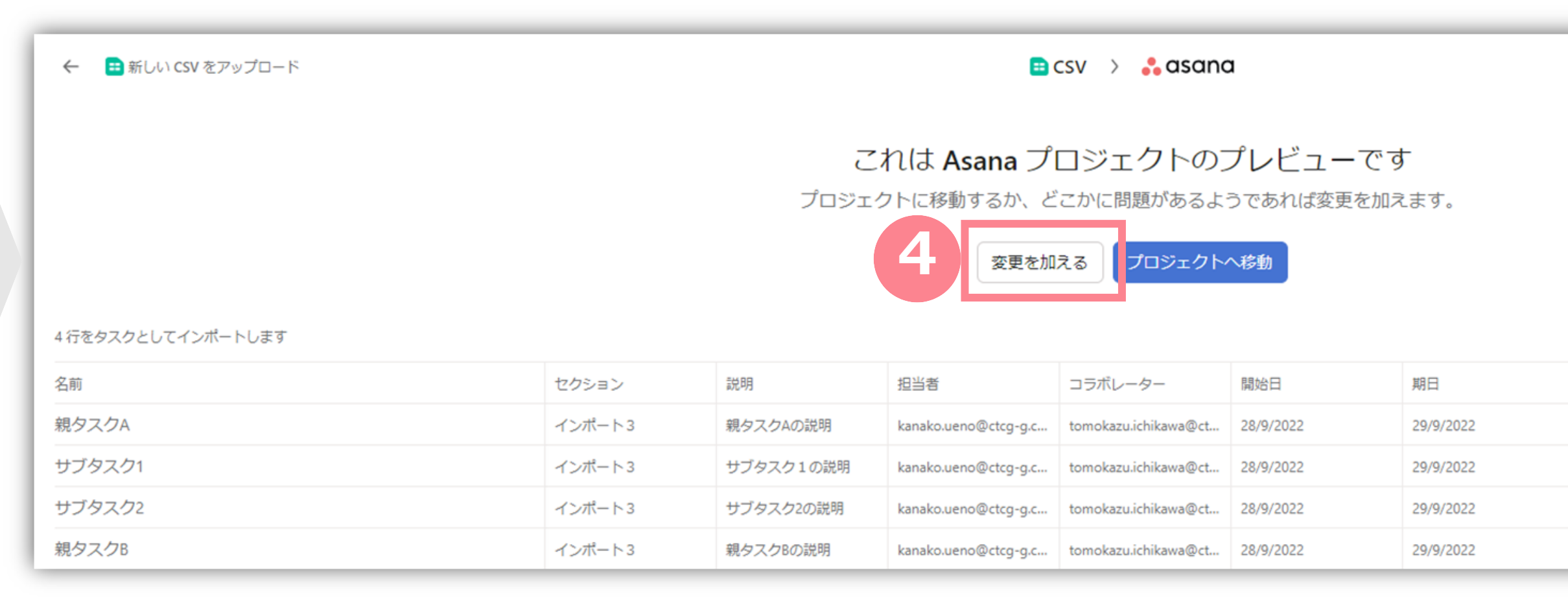
Task: Click the 変更を加える button
Action: point(1040,263)
